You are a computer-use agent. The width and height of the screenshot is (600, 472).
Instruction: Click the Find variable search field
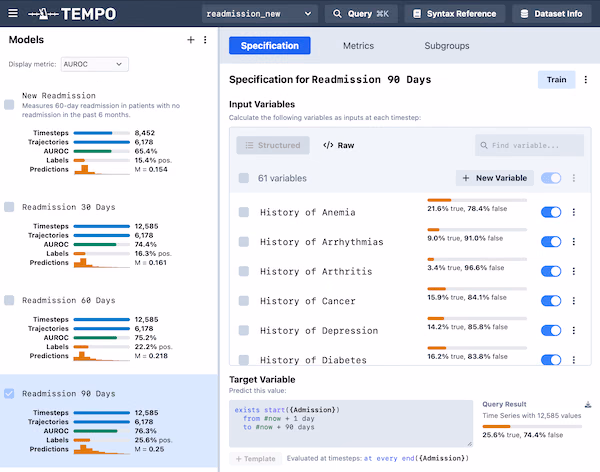[x=529, y=145]
